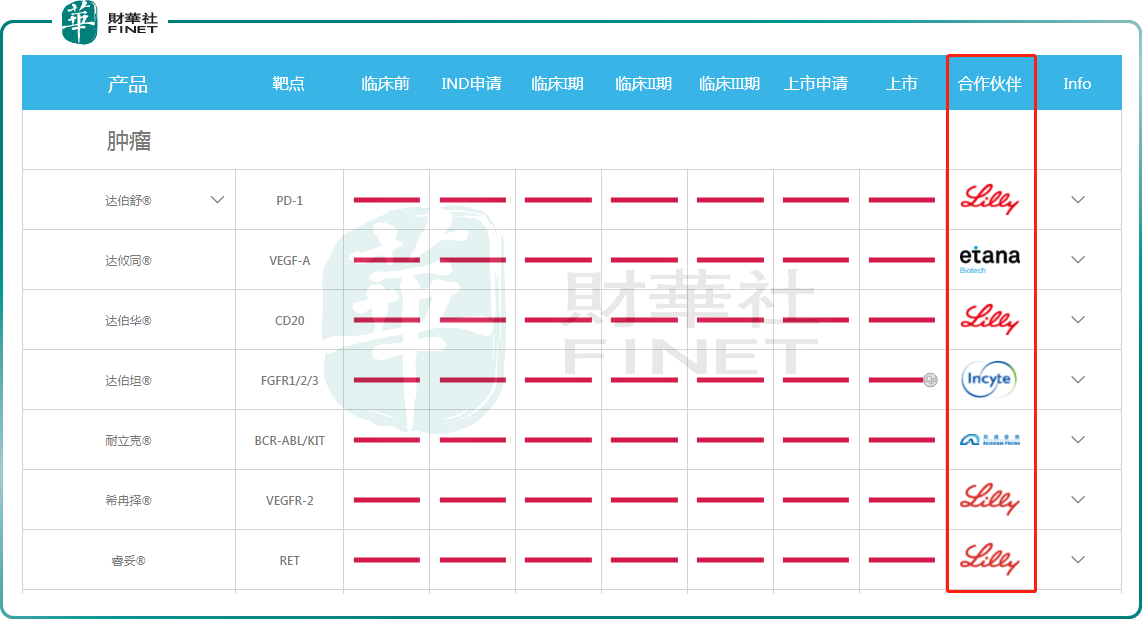Viewport: 1142px width, 639px height.
Task: Open the 希冉择® product name link
Action: [128, 500]
